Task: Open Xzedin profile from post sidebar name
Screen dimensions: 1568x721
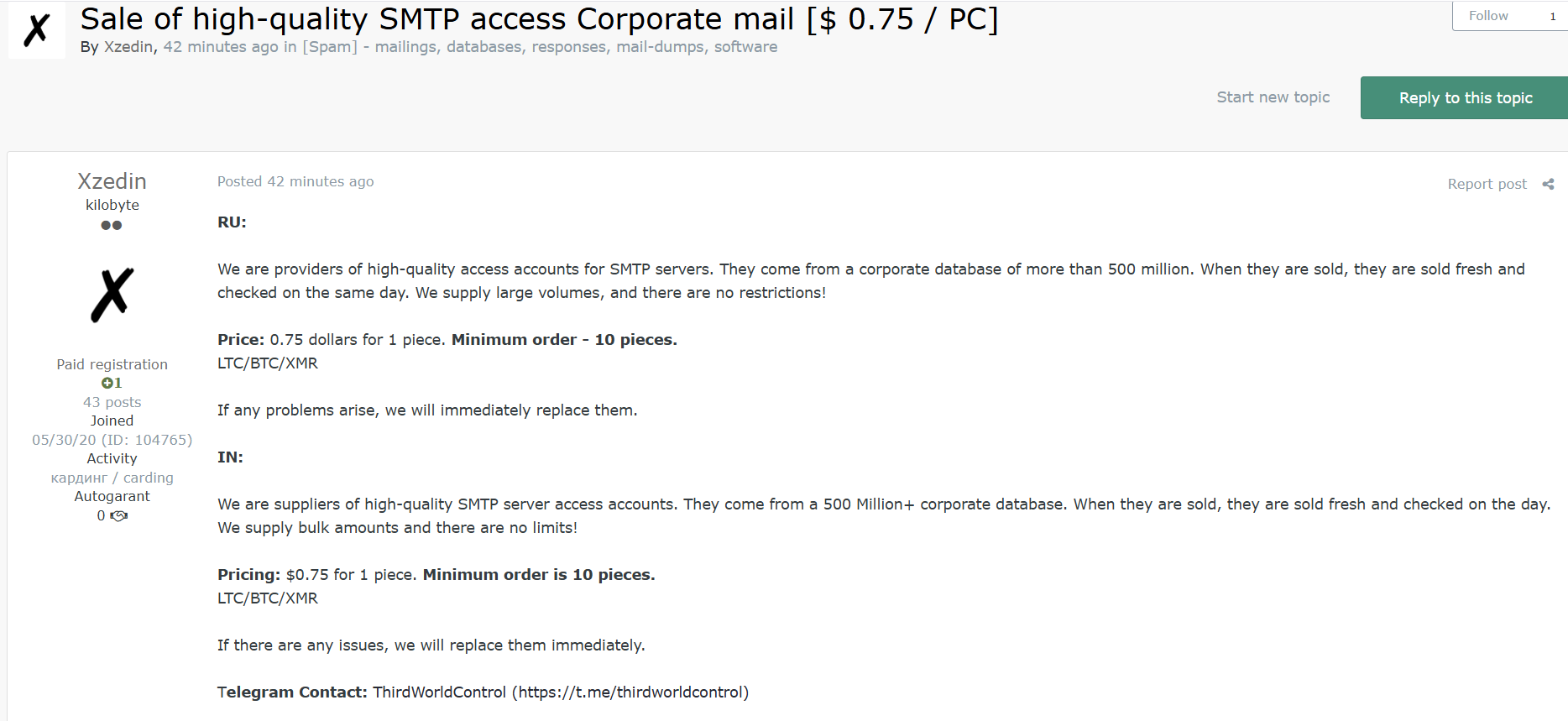Action: [x=112, y=181]
